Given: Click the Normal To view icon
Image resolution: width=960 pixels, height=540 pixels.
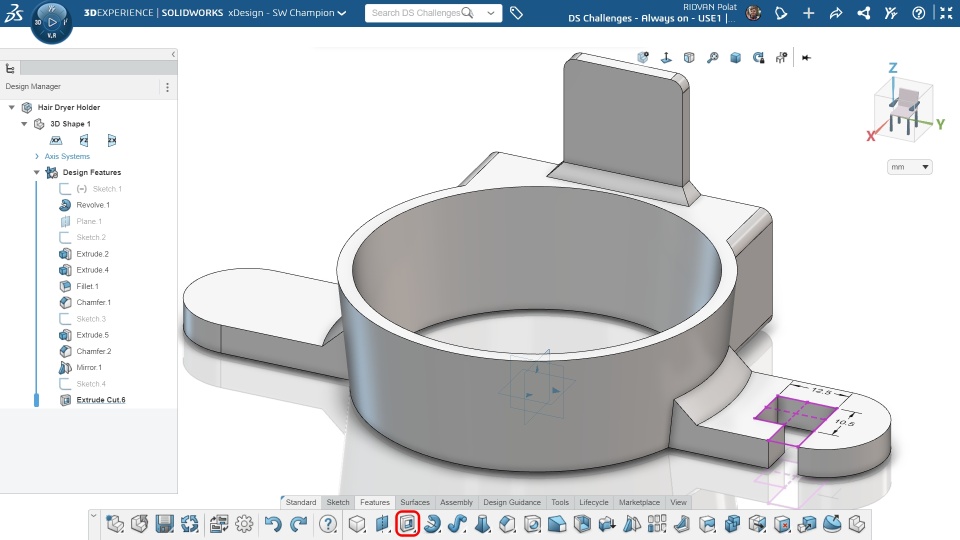Looking at the screenshot, I should pyautogui.click(x=666, y=58).
